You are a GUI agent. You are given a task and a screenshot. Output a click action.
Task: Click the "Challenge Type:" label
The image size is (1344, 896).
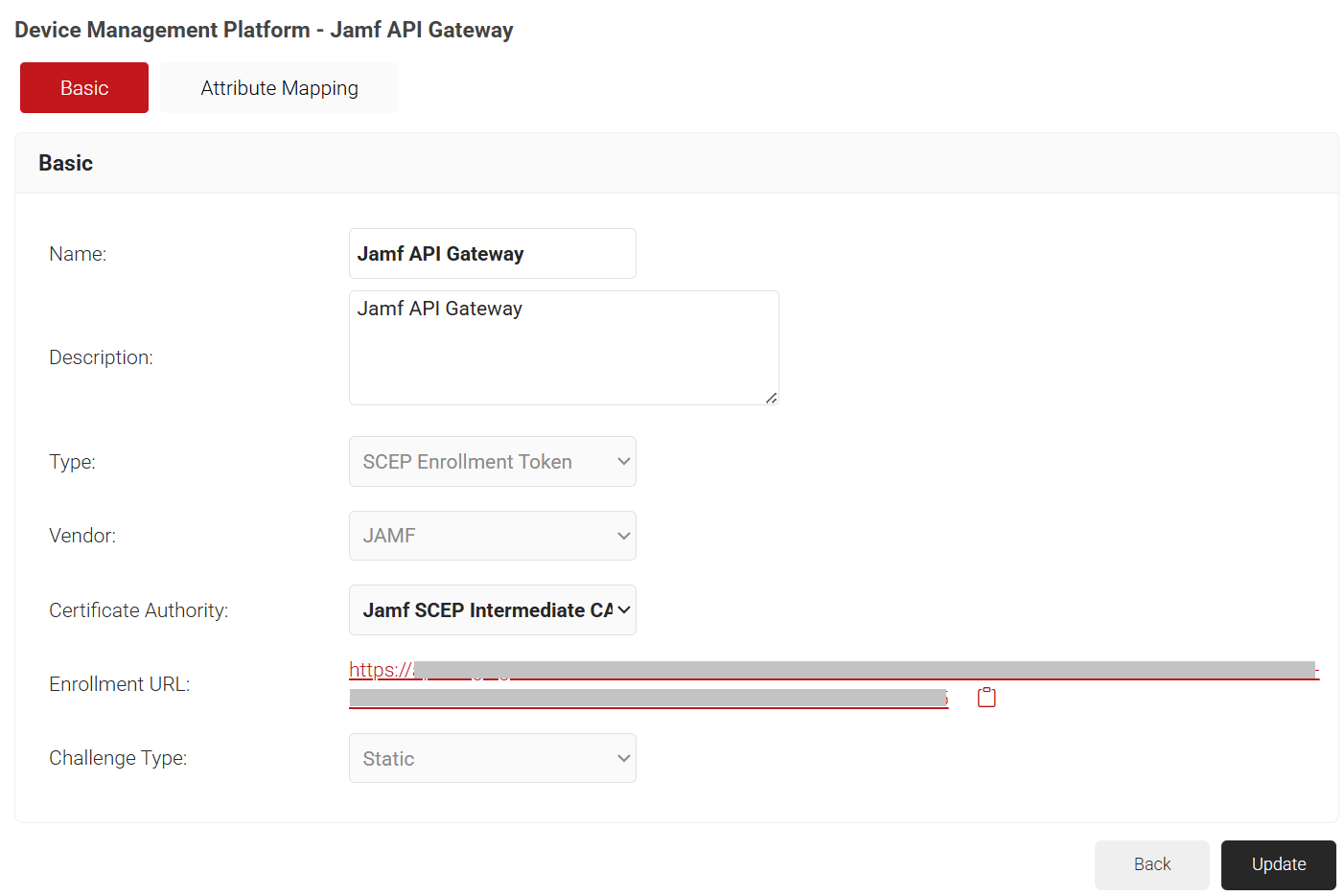tap(118, 758)
